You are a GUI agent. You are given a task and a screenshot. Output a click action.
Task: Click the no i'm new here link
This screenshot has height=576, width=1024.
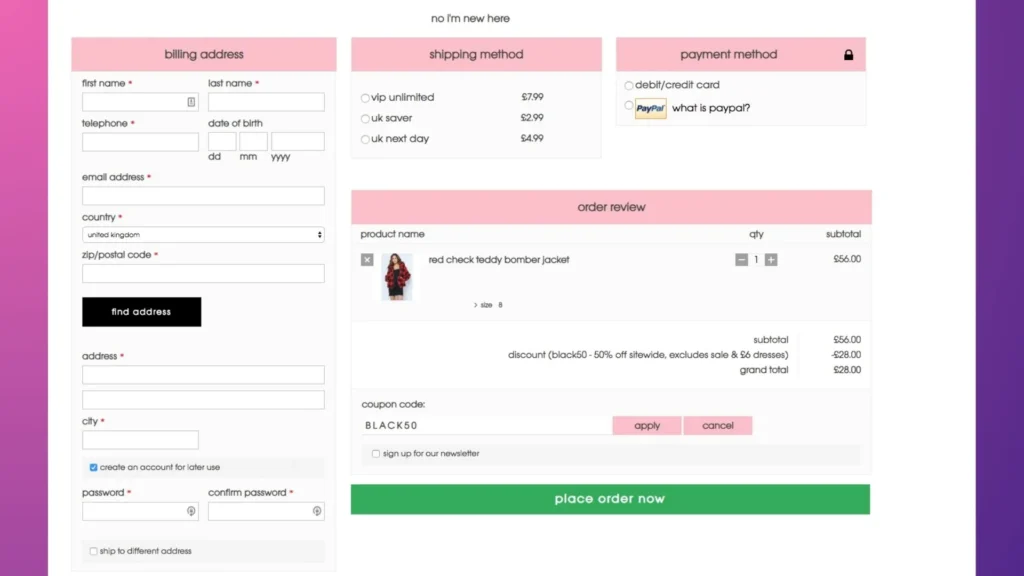click(471, 17)
